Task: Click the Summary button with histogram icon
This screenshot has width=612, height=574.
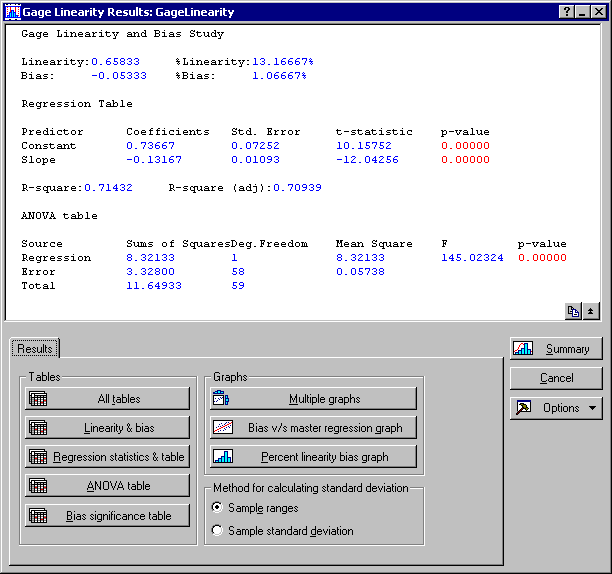Action: pos(556,349)
